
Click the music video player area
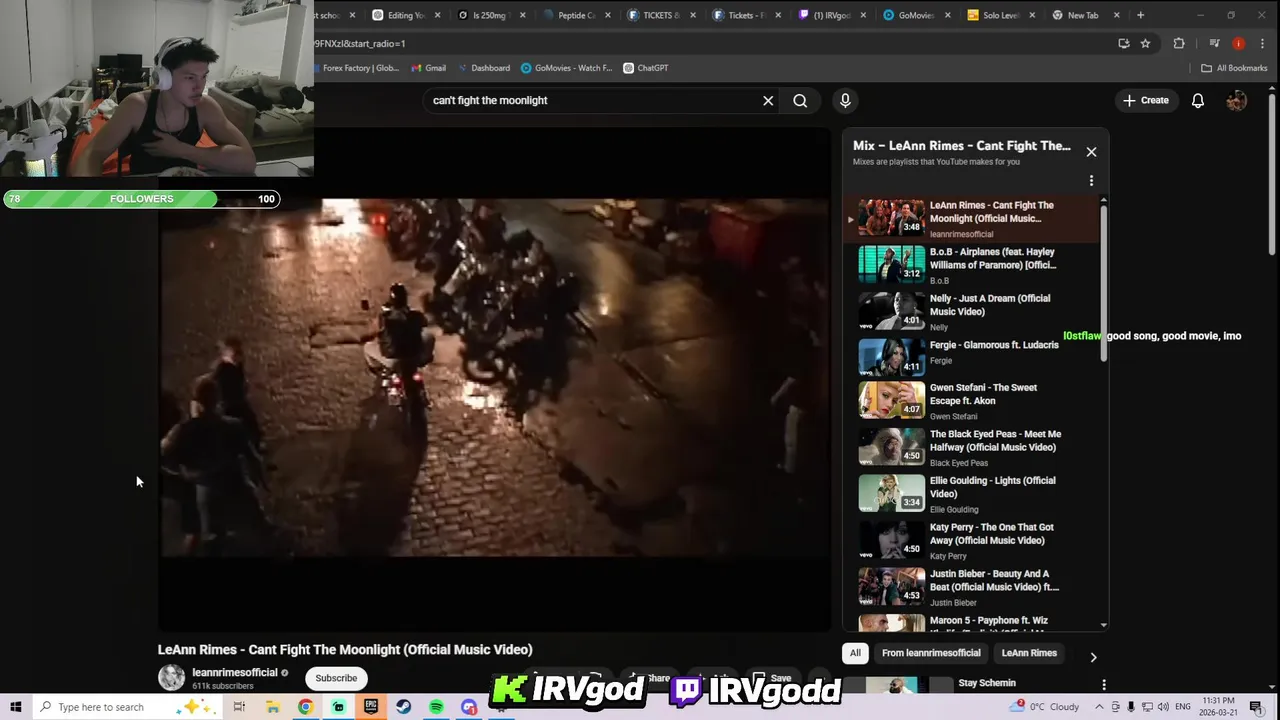[494, 378]
